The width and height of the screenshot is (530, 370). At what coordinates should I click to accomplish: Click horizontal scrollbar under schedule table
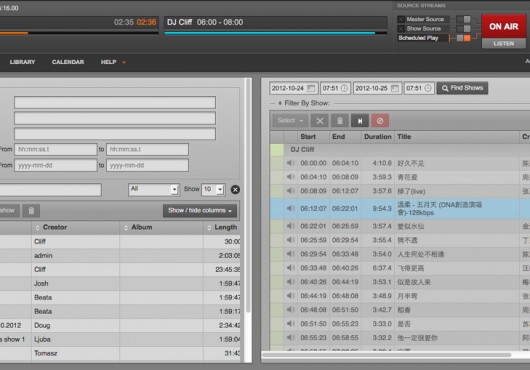[x=386, y=354]
